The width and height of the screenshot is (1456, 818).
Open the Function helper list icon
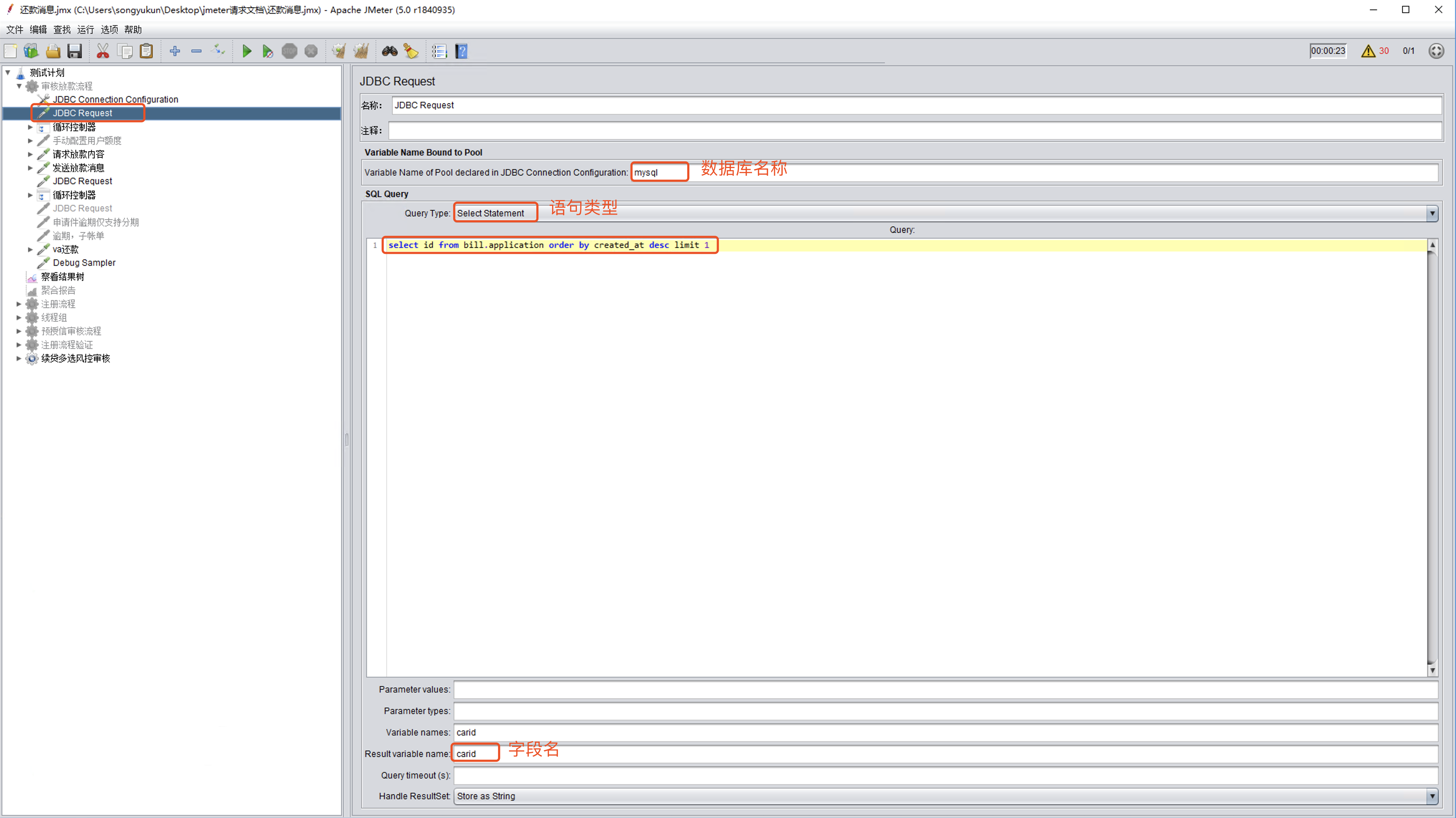point(439,52)
